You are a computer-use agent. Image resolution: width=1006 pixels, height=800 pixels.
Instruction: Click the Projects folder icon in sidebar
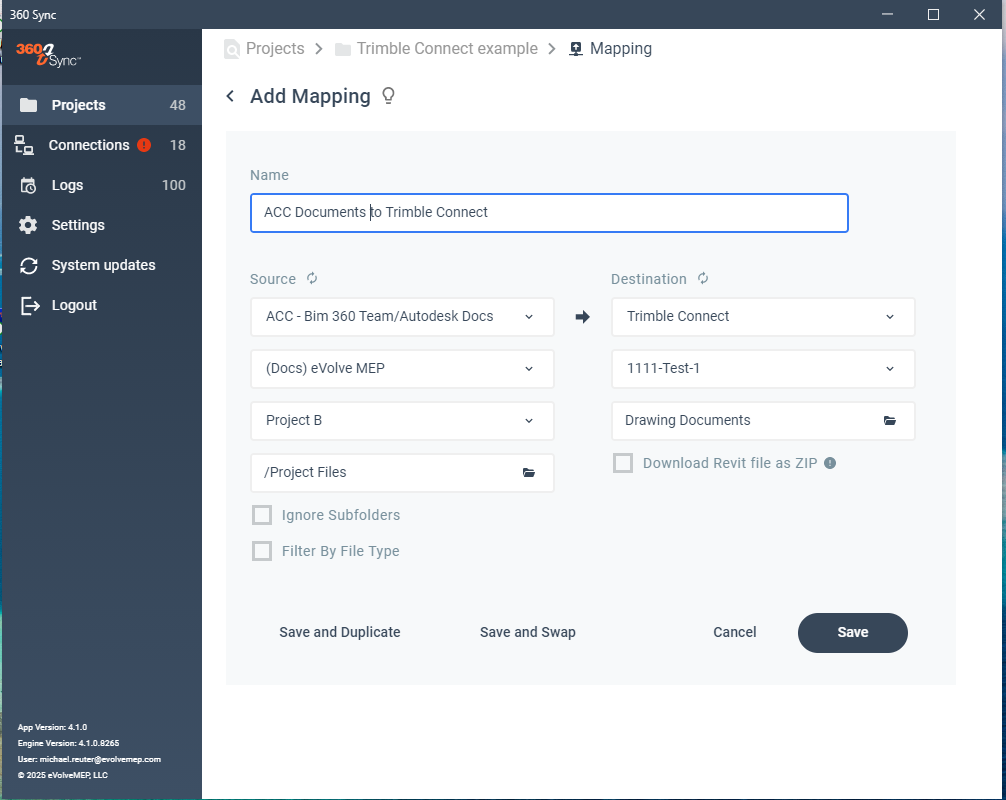point(28,105)
